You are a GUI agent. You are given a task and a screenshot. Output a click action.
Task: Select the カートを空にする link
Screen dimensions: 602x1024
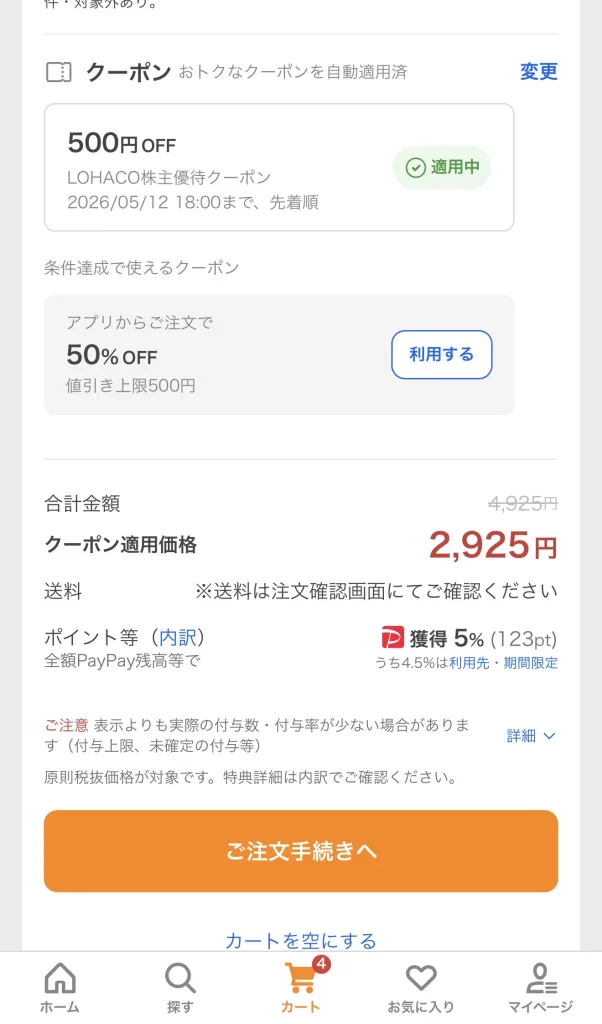(x=299, y=940)
